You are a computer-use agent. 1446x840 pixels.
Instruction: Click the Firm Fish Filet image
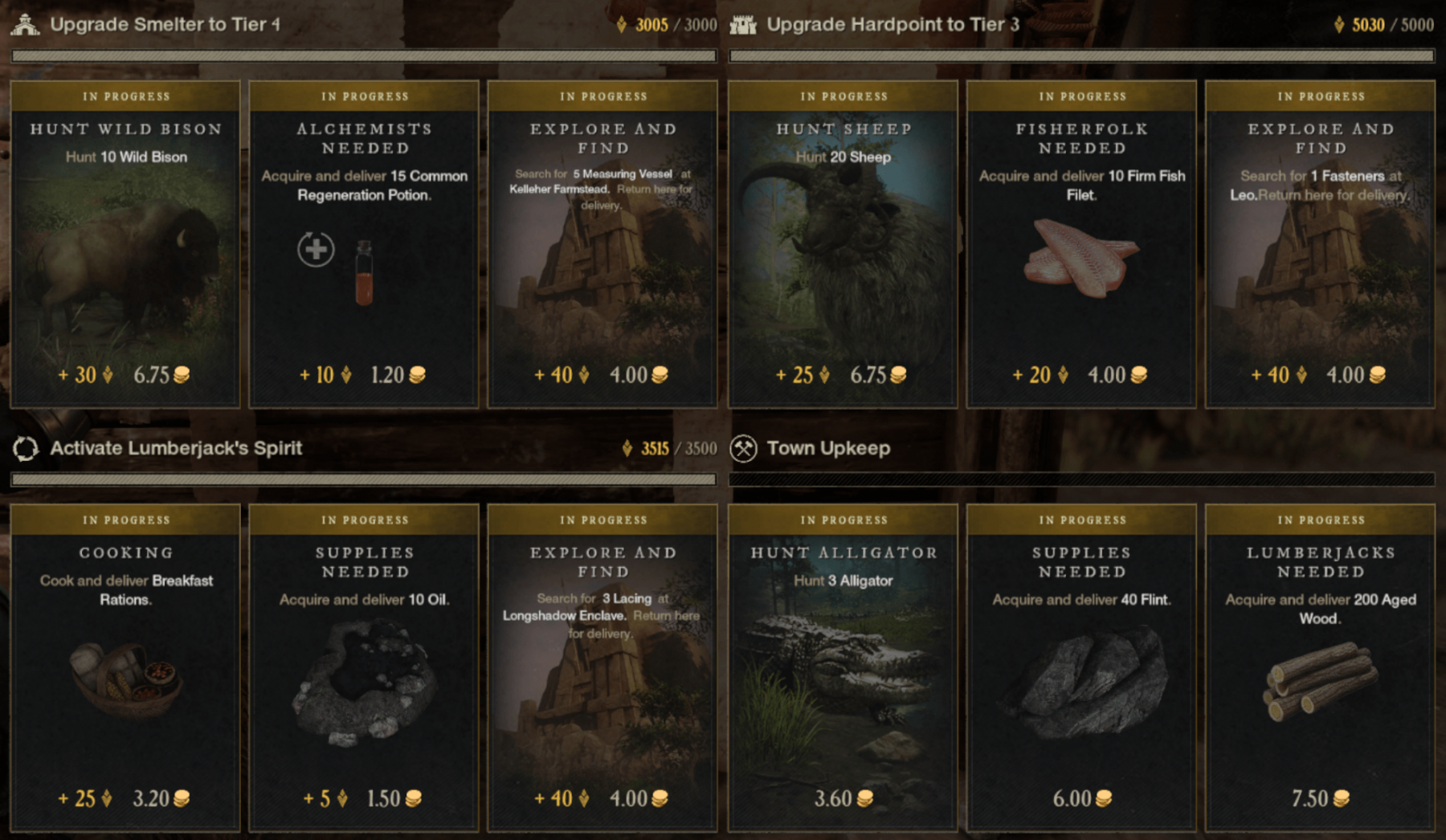[x=1080, y=257]
